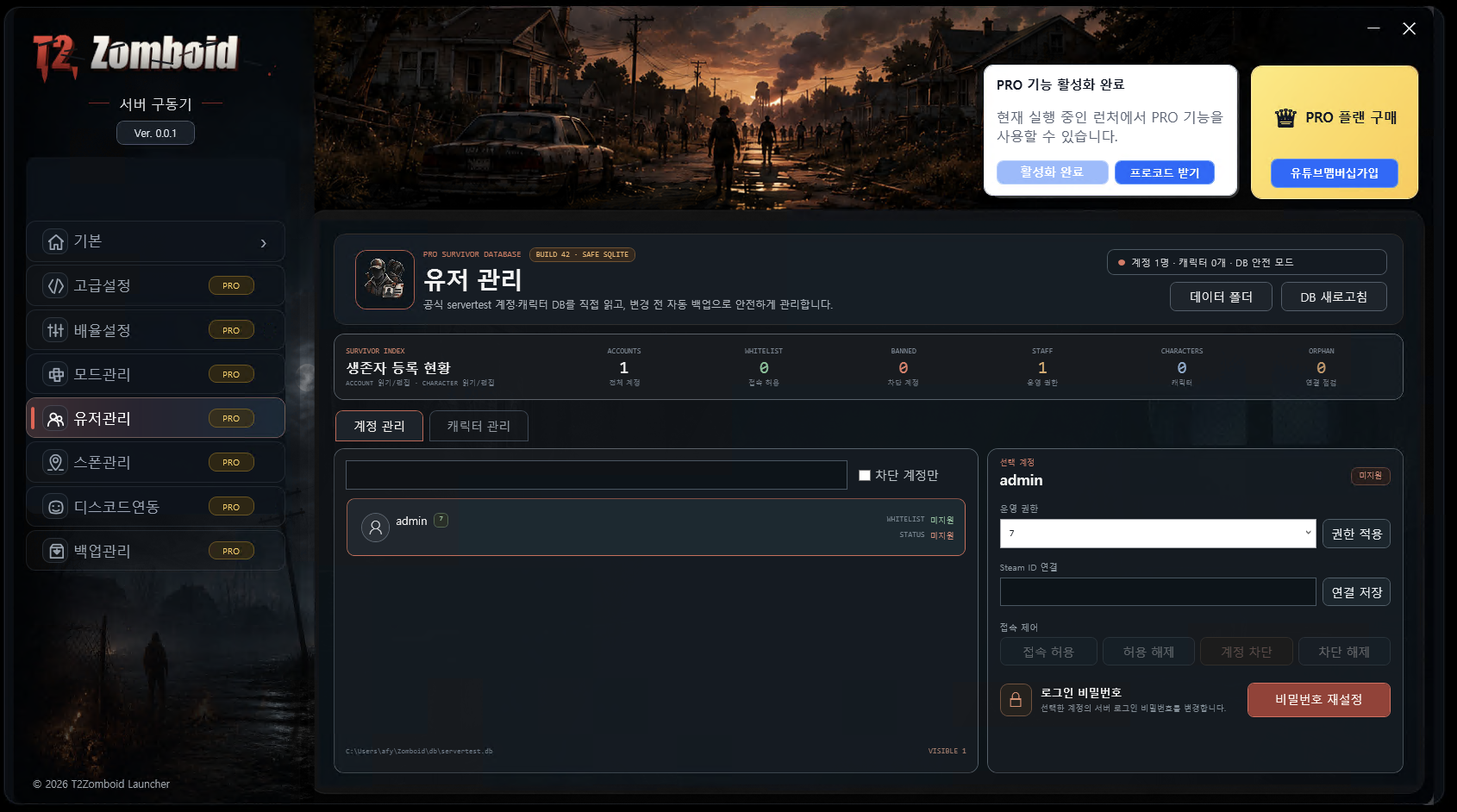Click the crown icon on the PRO plan card
The image size is (1457, 812).
1285,118
